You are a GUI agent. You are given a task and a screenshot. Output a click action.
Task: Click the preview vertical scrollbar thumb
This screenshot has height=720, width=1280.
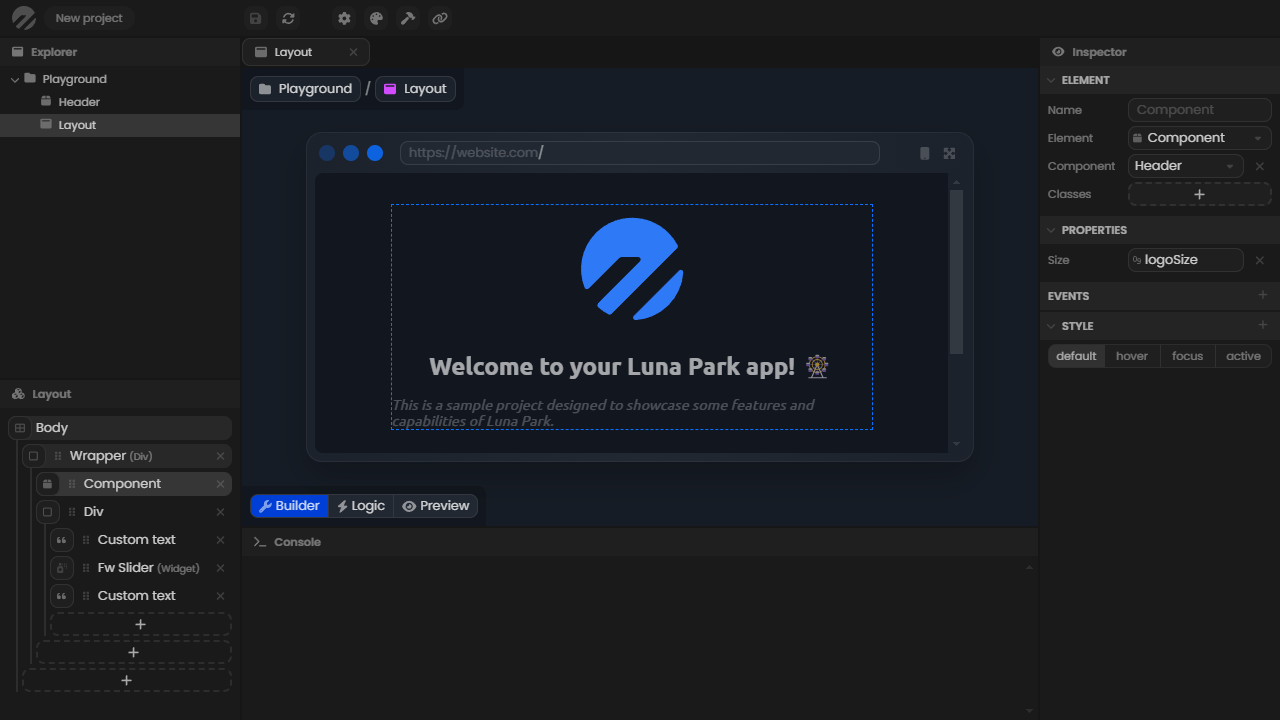point(956,272)
